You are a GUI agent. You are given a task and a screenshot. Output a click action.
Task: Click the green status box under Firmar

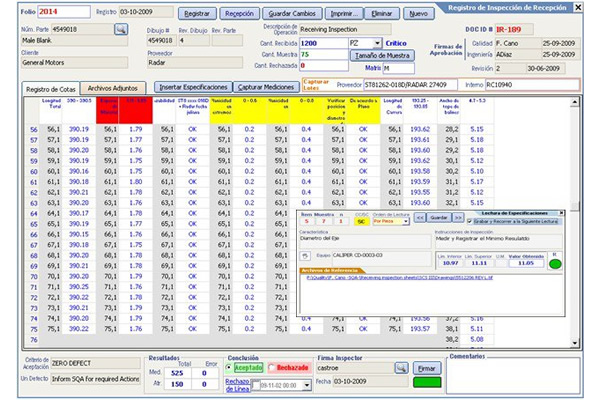point(426,382)
